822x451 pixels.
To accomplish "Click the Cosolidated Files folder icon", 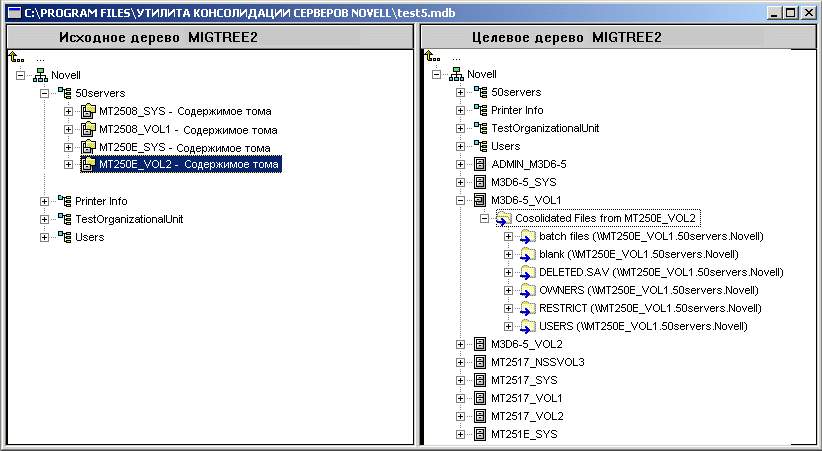I will click(x=503, y=218).
